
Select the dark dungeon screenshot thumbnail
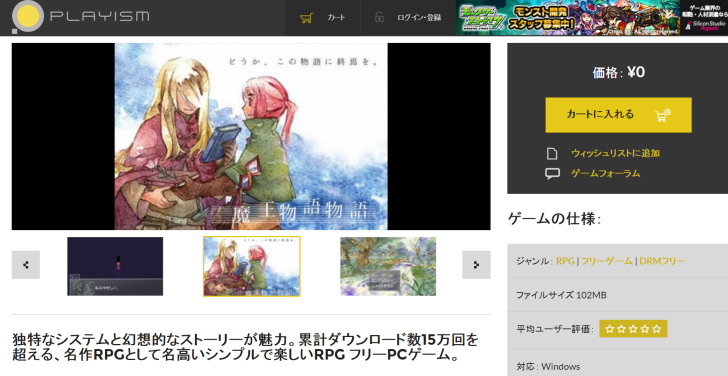(x=115, y=266)
